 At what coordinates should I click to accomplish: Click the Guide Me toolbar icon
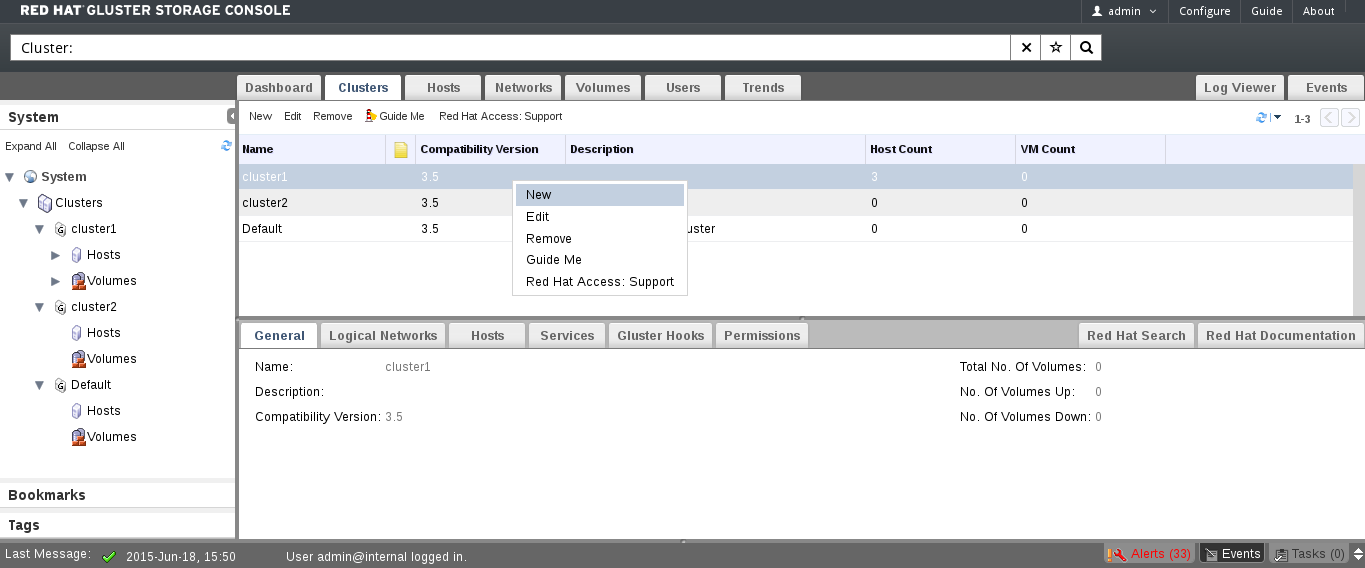point(371,116)
